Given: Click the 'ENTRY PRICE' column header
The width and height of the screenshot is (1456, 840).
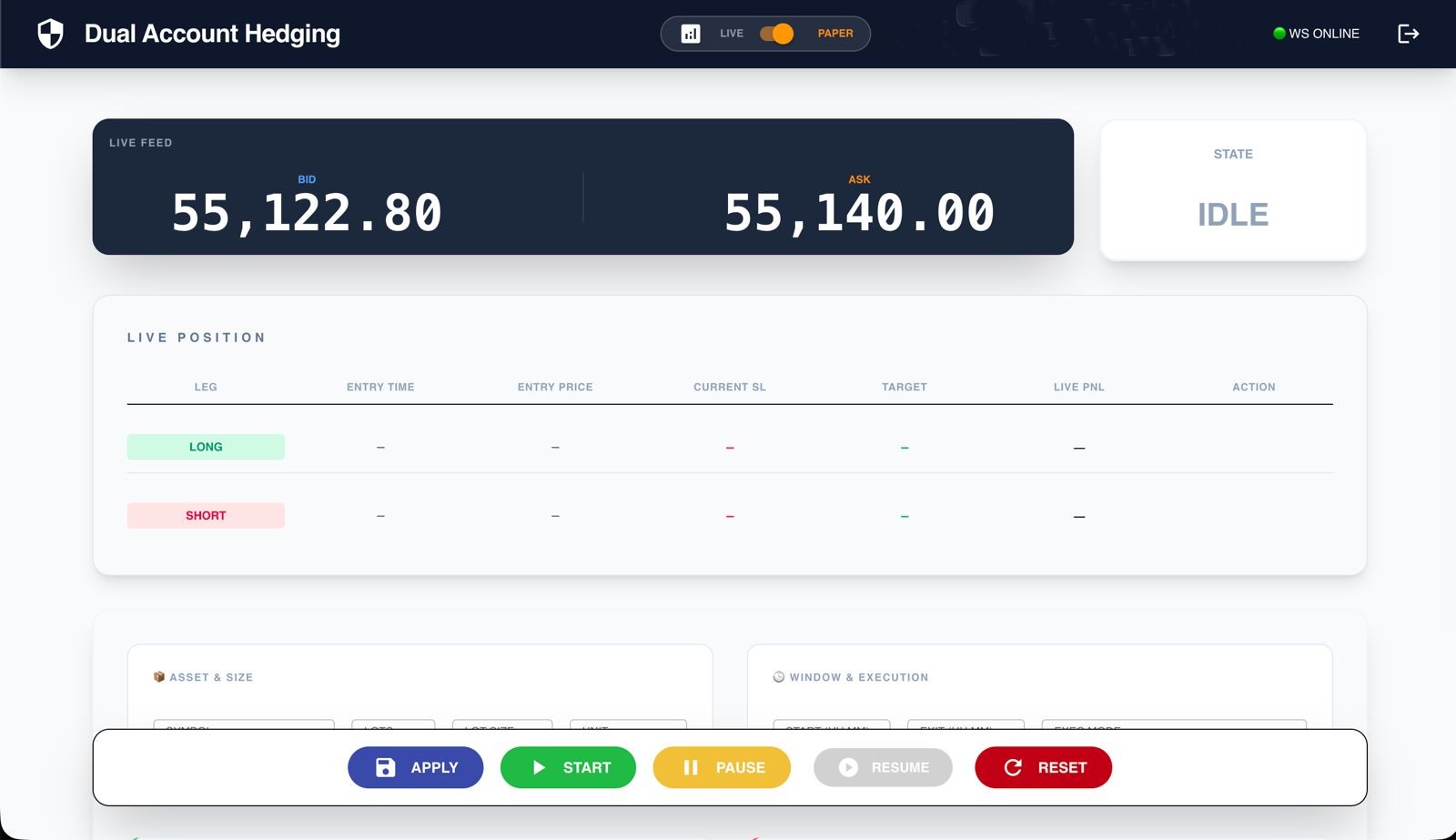Looking at the screenshot, I should [555, 387].
